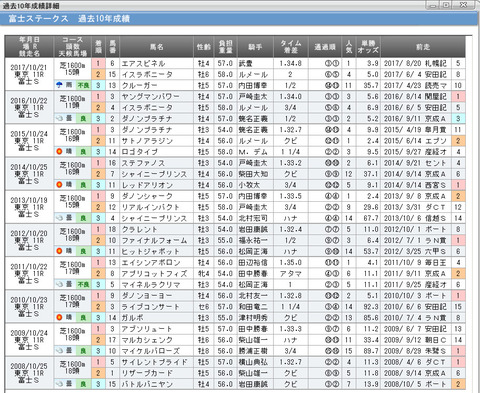Select horse name エアスピネル
The width and height of the screenshot is (480, 393).
(x=144, y=63)
